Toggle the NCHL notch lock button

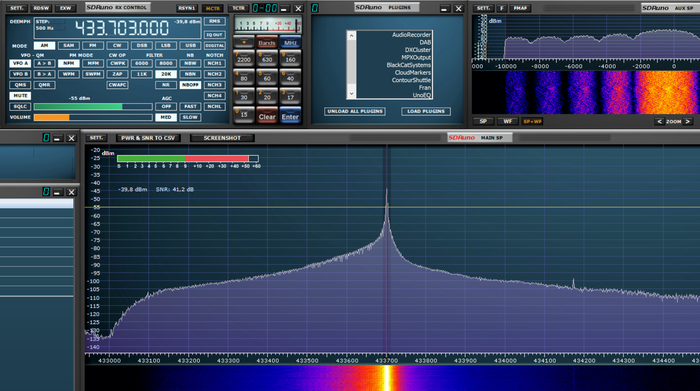(215, 107)
